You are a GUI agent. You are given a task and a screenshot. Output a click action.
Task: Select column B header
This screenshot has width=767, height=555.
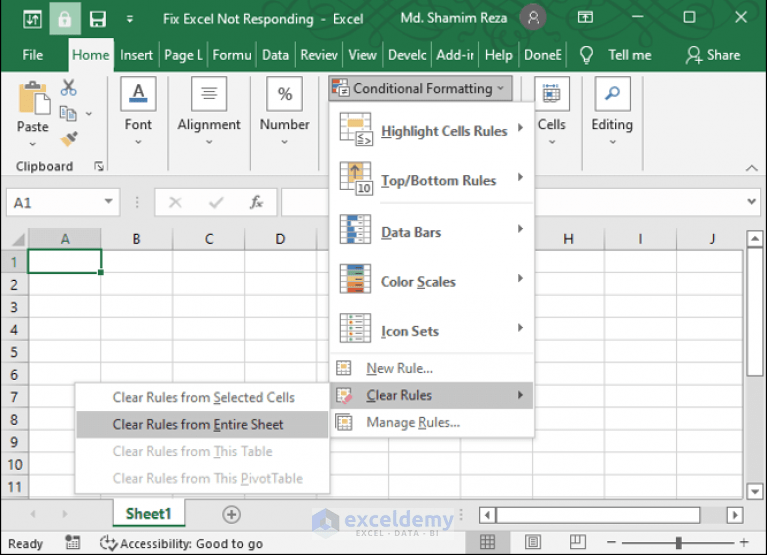(136, 239)
